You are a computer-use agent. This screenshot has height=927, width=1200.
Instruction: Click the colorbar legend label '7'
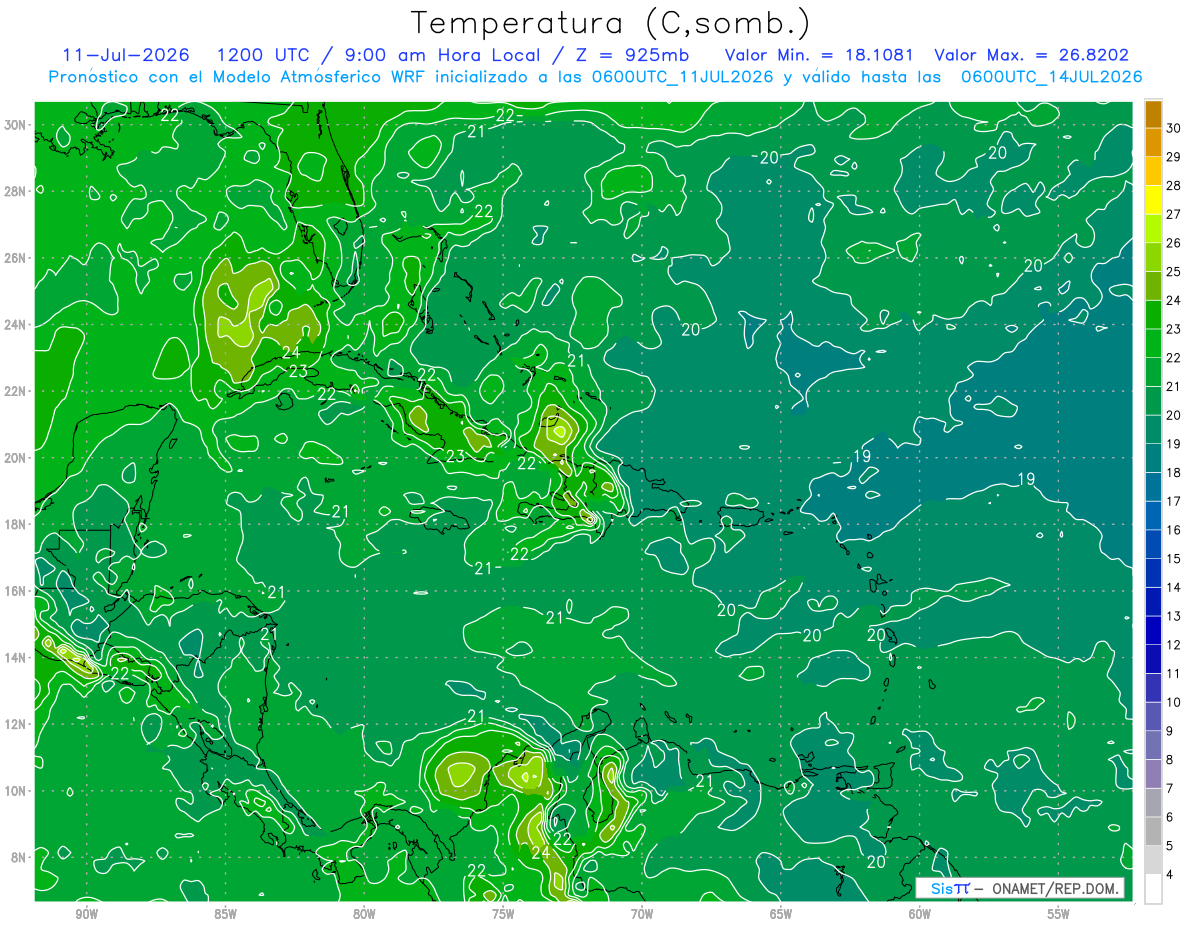click(x=1171, y=788)
